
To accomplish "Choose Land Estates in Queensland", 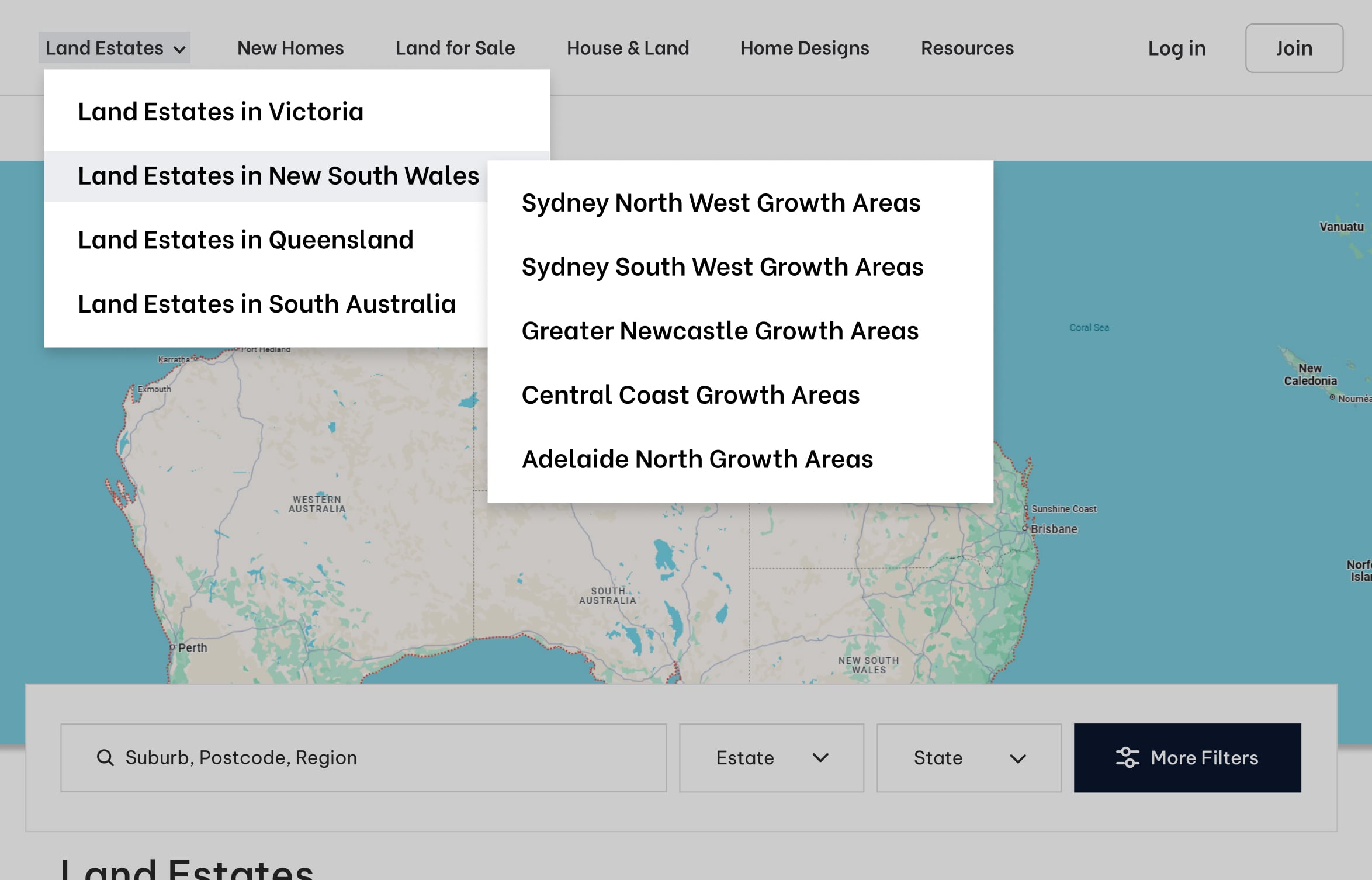I will [245, 240].
